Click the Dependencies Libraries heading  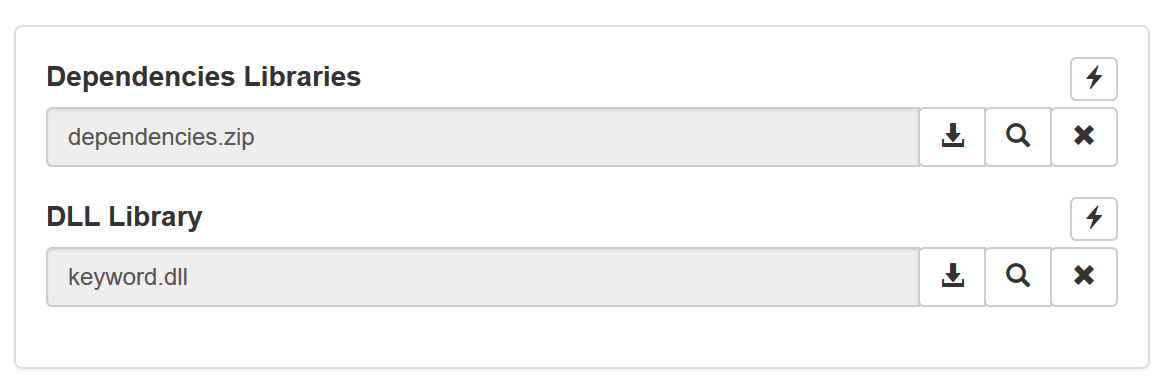(x=204, y=77)
